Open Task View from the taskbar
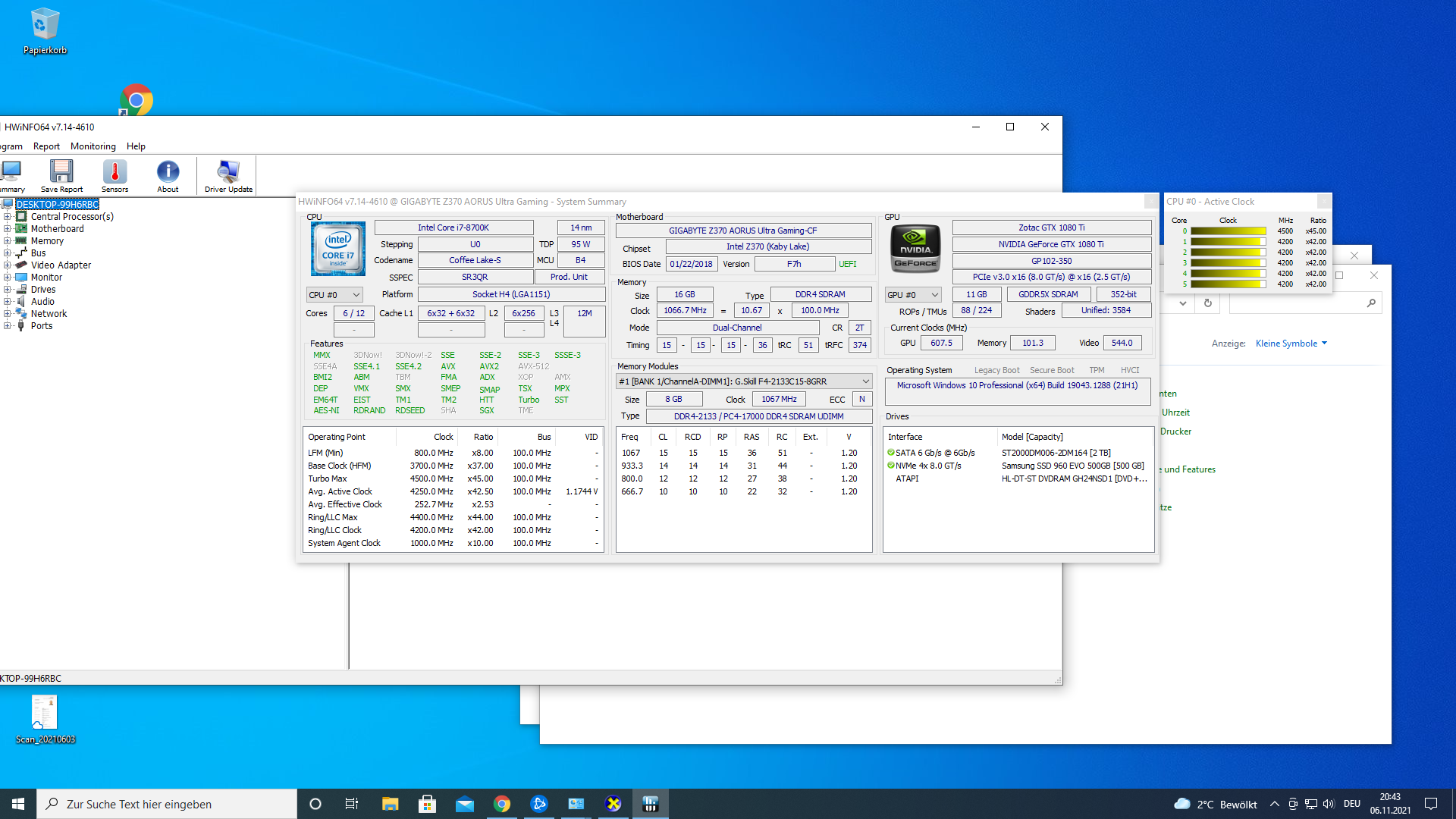This screenshot has height=819, width=1456. [351, 803]
